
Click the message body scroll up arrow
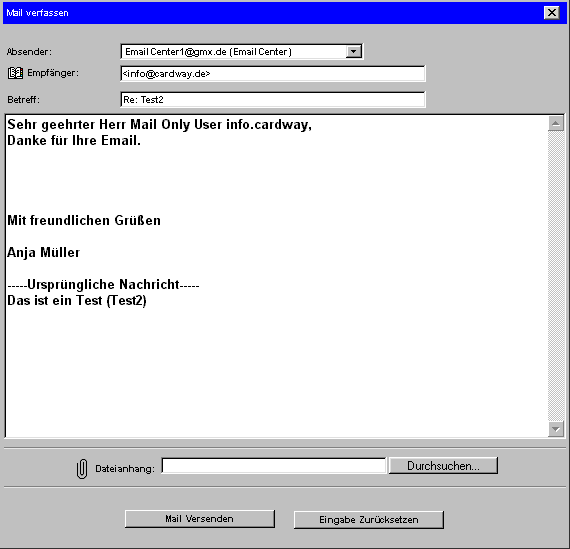coord(555,124)
